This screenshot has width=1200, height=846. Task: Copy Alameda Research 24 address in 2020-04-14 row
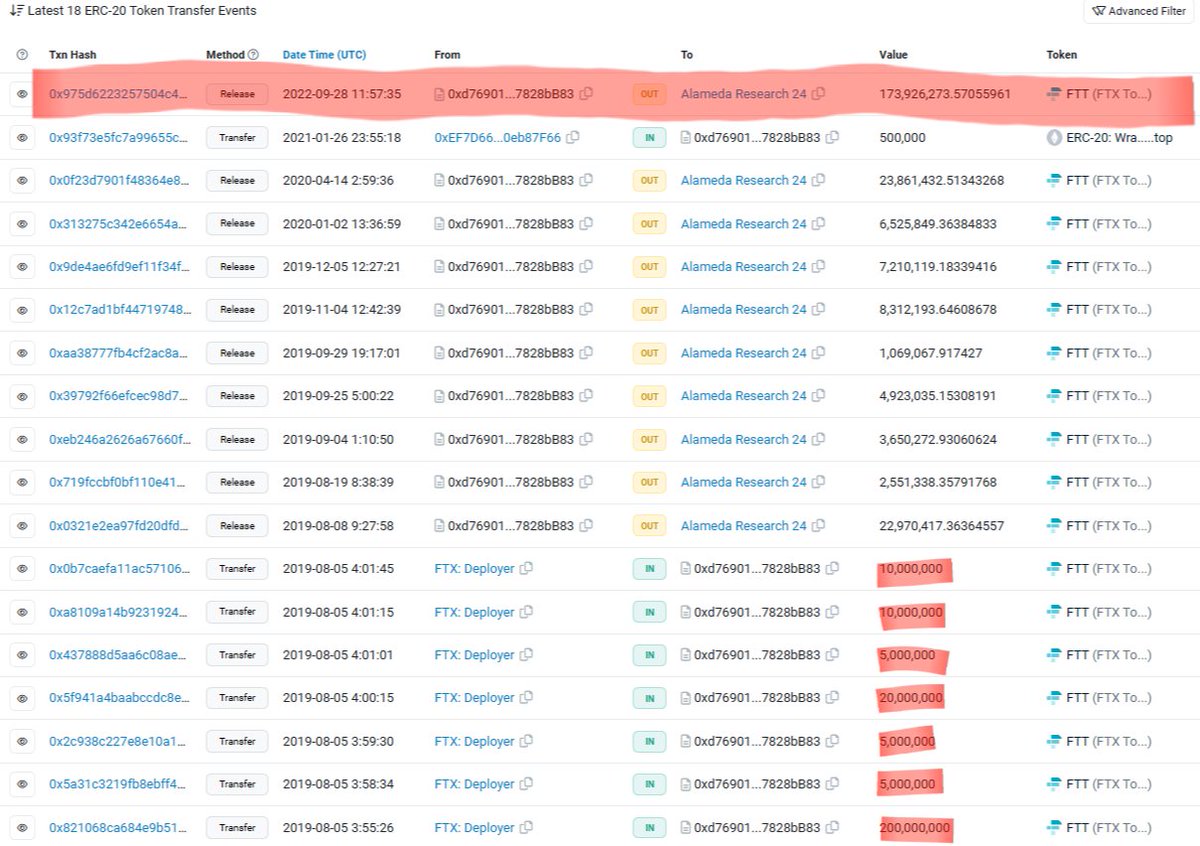point(818,181)
